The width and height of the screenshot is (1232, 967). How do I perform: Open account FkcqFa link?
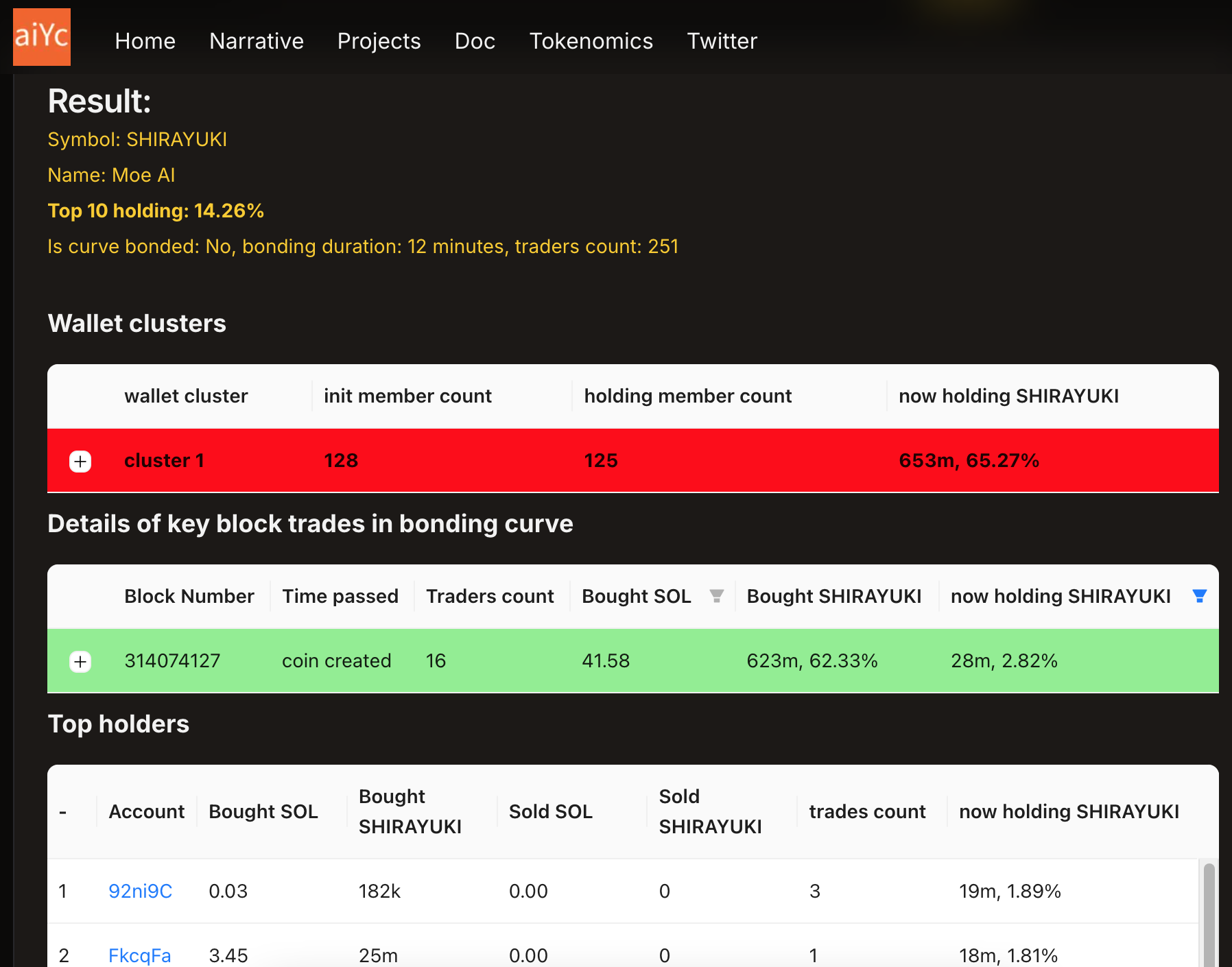139,955
